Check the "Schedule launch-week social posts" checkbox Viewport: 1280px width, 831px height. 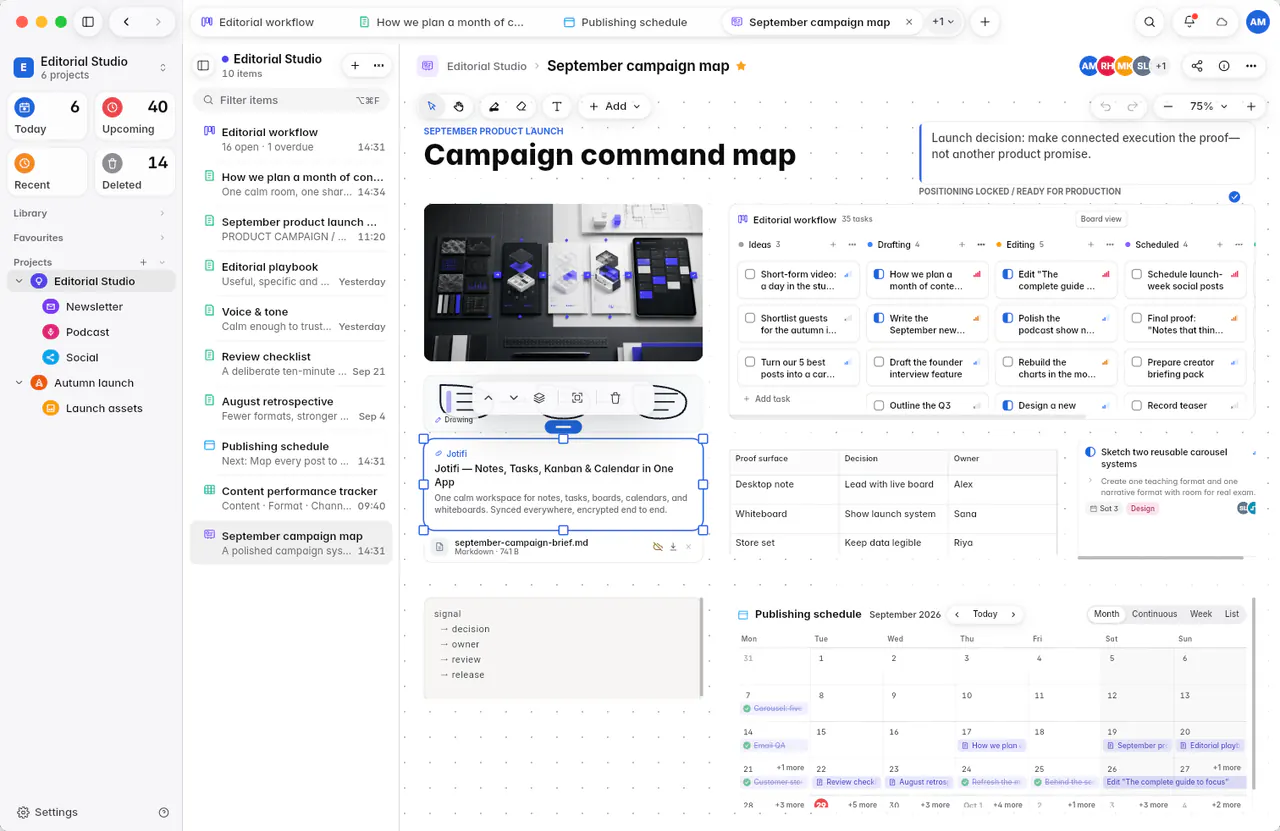pyautogui.click(x=1136, y=274)
